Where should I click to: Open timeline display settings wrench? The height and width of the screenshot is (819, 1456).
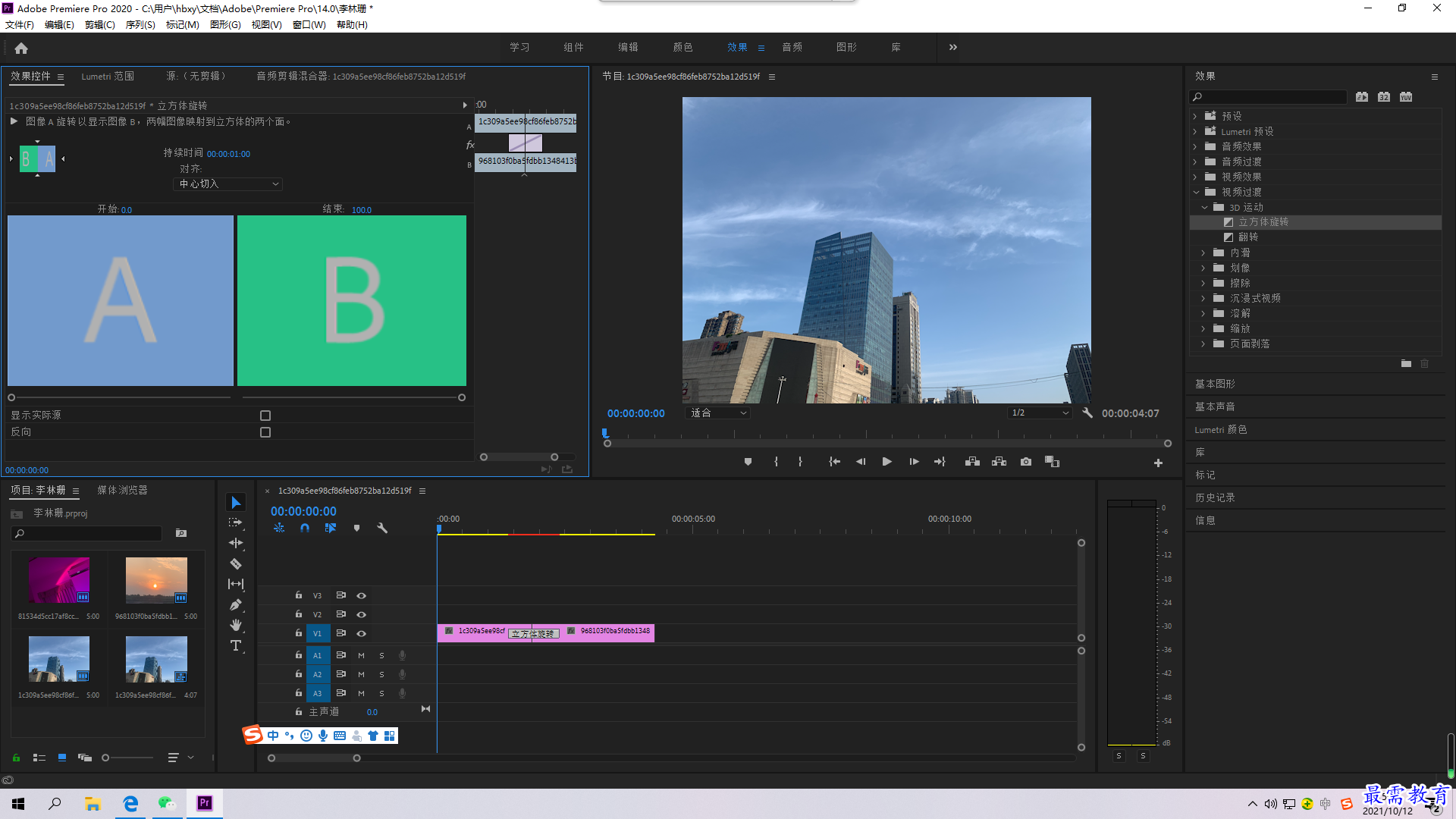click(x=382, y=528)
